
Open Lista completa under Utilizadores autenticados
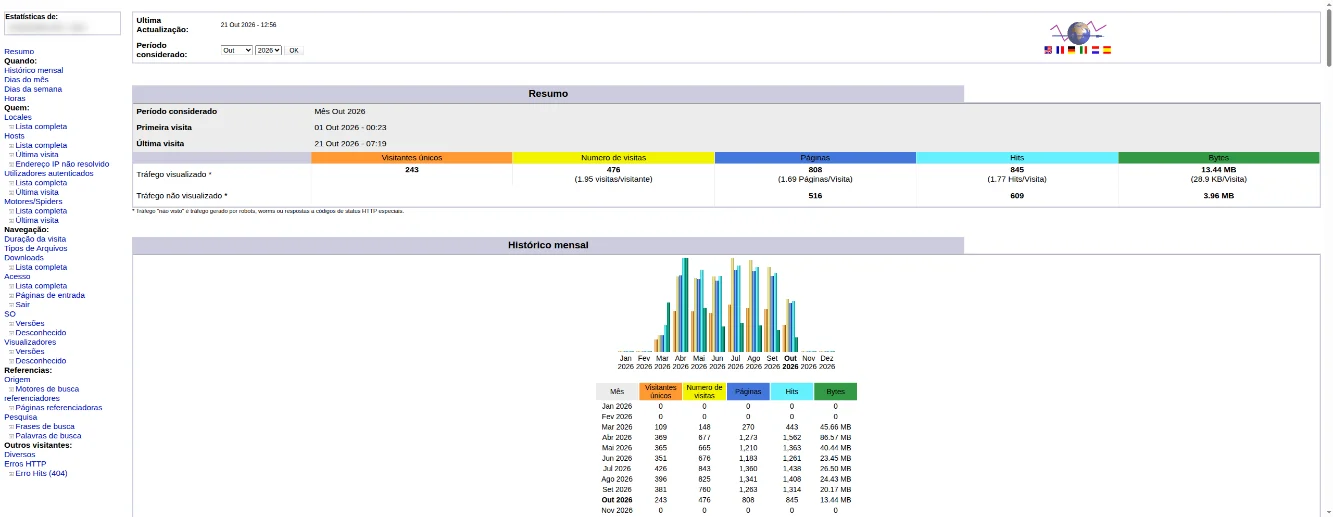click(41, 183)
